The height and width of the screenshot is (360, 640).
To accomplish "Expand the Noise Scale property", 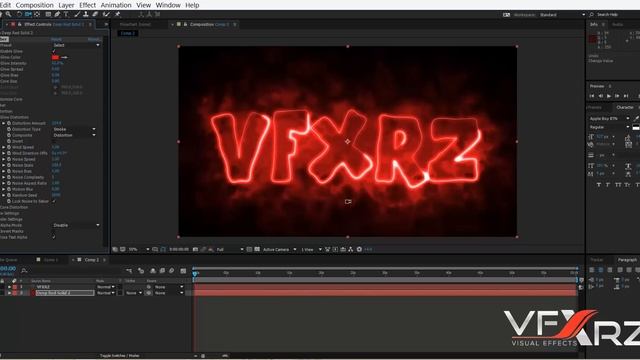I will pos(4,165).
